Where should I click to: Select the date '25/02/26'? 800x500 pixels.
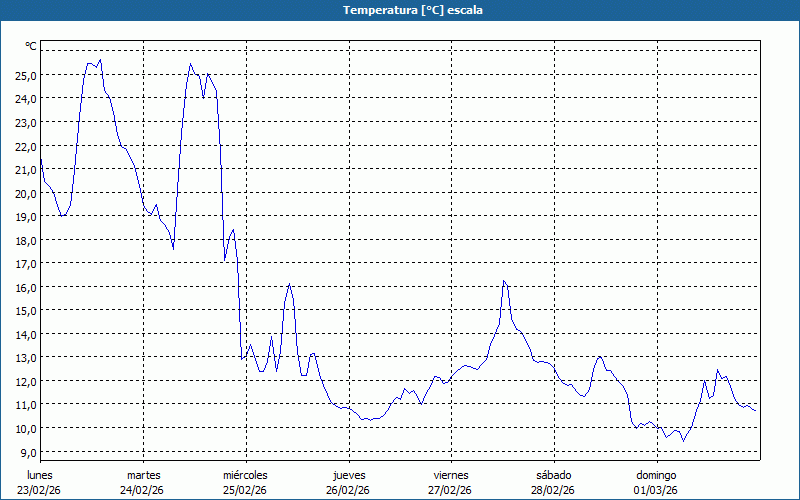click(245, 491)
